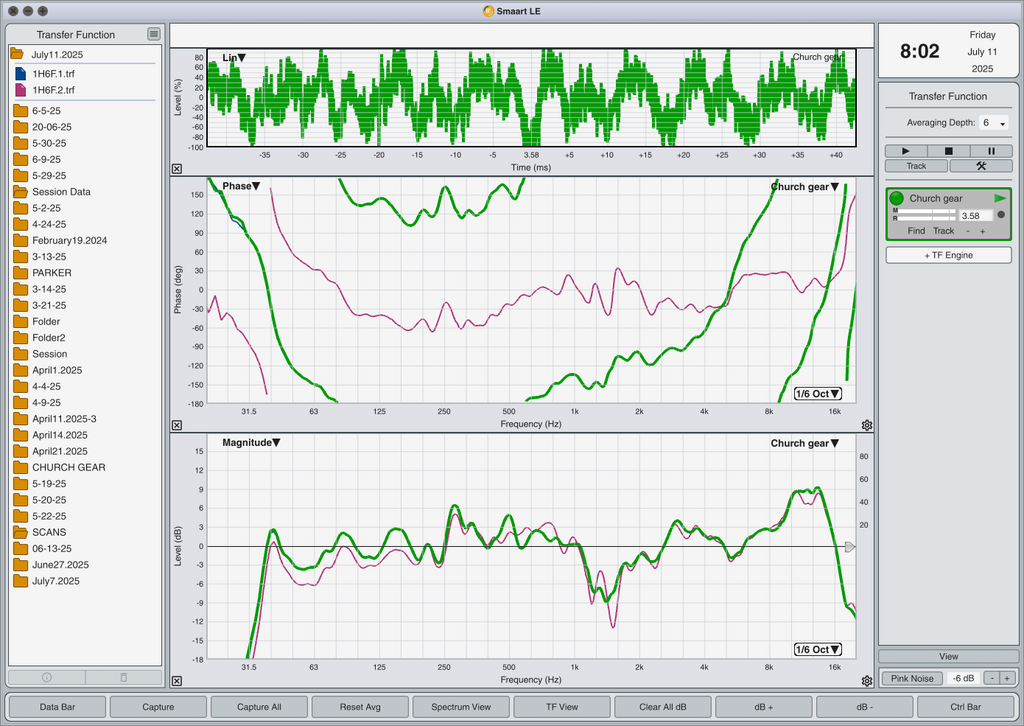This screenshot has width=1024, height=726.
Task: Open phase plot gear settings
Action: (x=867, y=425)
